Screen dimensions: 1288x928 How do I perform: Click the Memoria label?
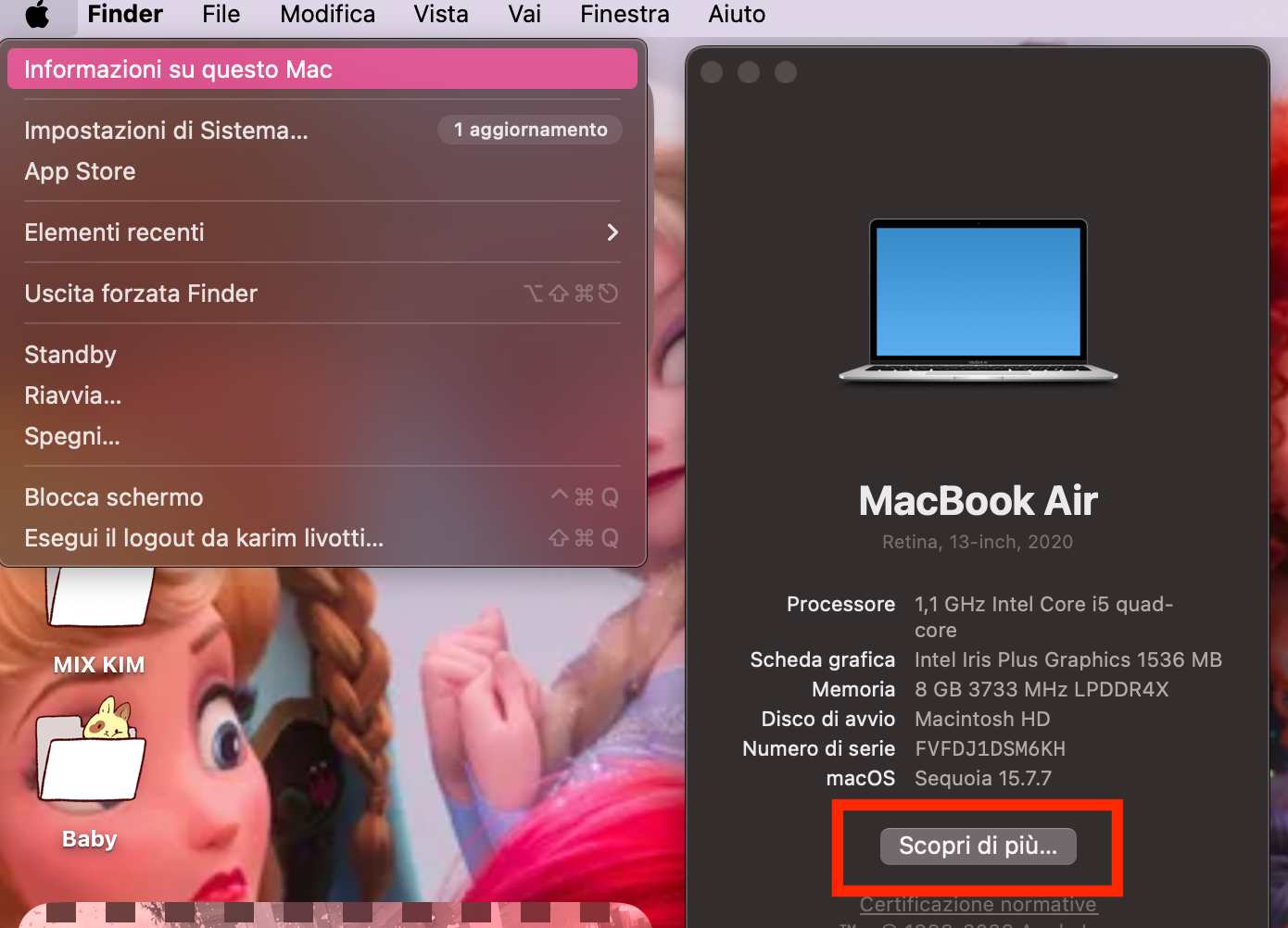(853, 689)
